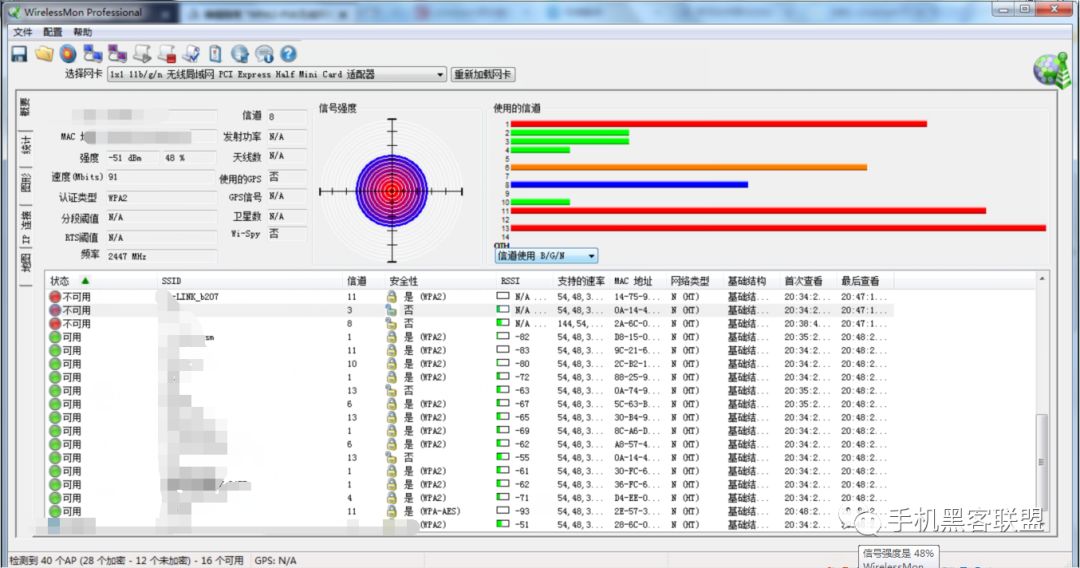
Task: Open the 选择网卡 adapter dropdown
Action: coord(277,74)
